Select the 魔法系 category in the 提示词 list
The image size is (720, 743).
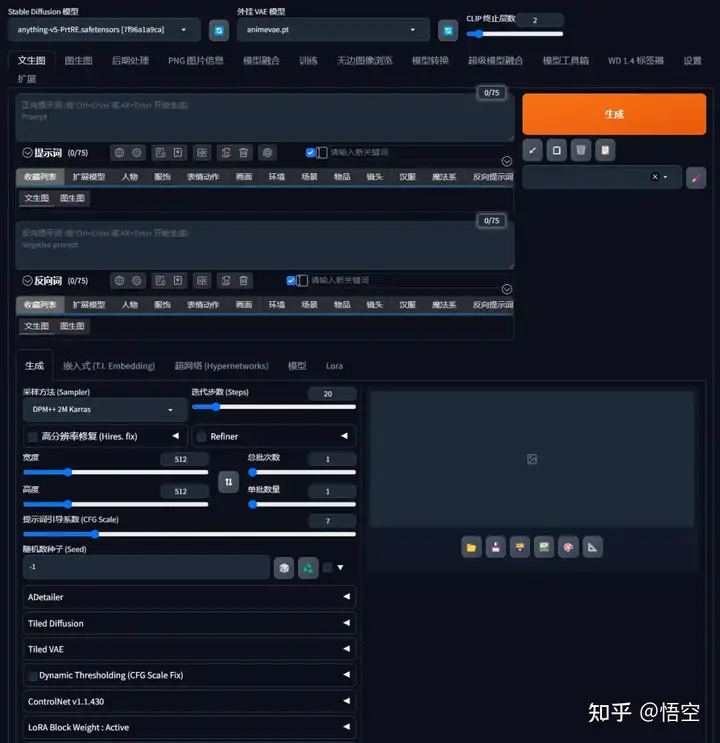(444, 177)
